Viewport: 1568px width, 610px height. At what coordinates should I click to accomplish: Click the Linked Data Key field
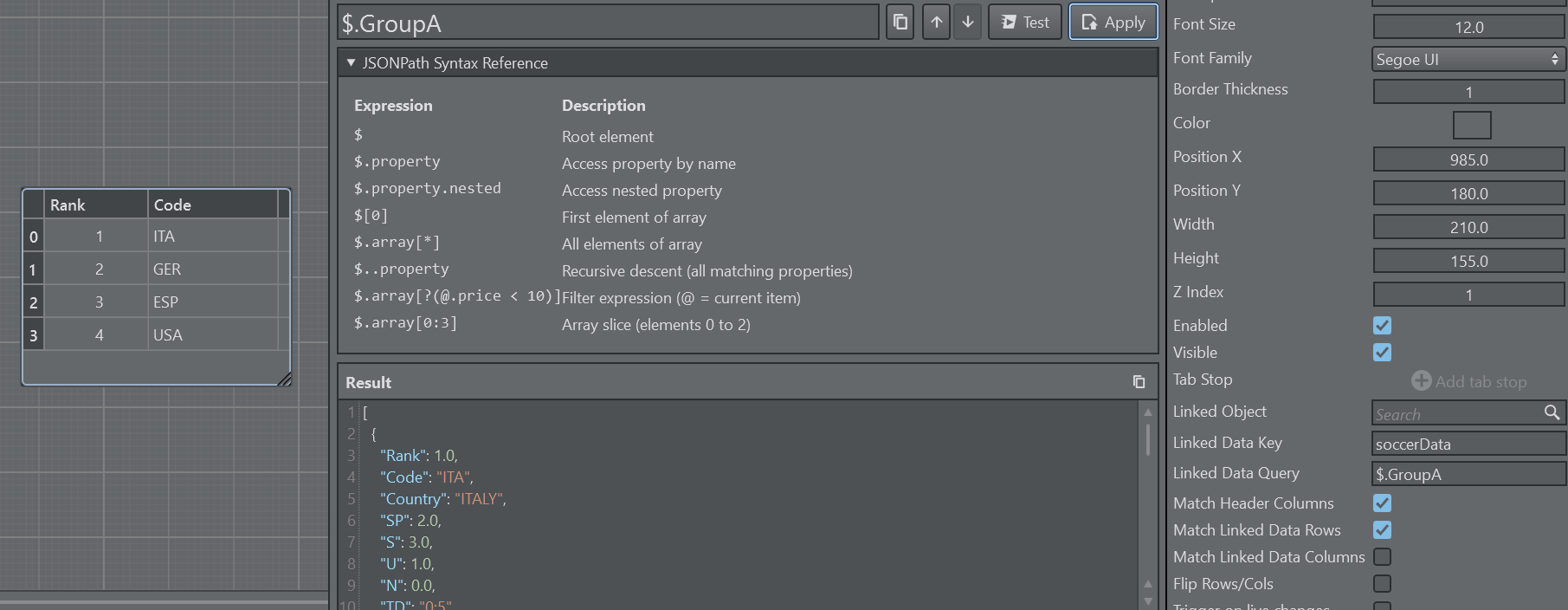[x=1468, y=445]
